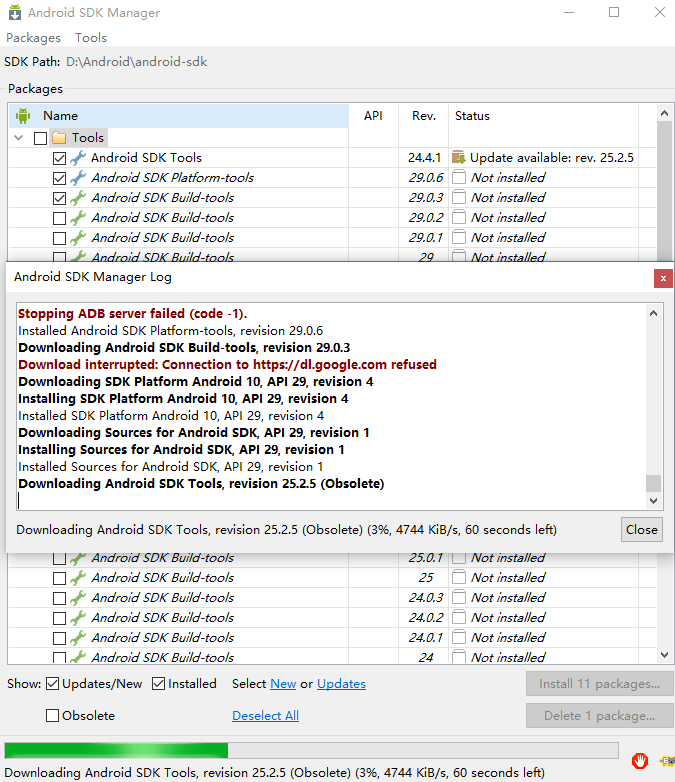Click the API column header
The image size is (675, 782).
pos(373,116)
